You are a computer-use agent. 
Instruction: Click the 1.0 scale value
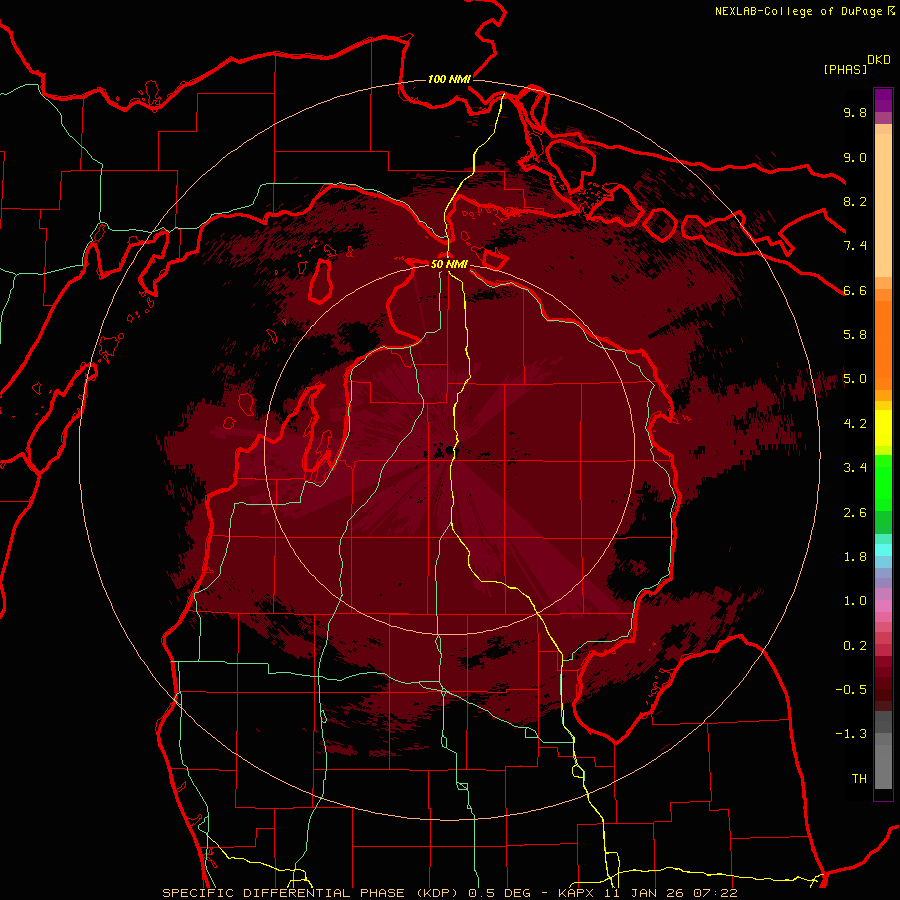tap(855, 601)
